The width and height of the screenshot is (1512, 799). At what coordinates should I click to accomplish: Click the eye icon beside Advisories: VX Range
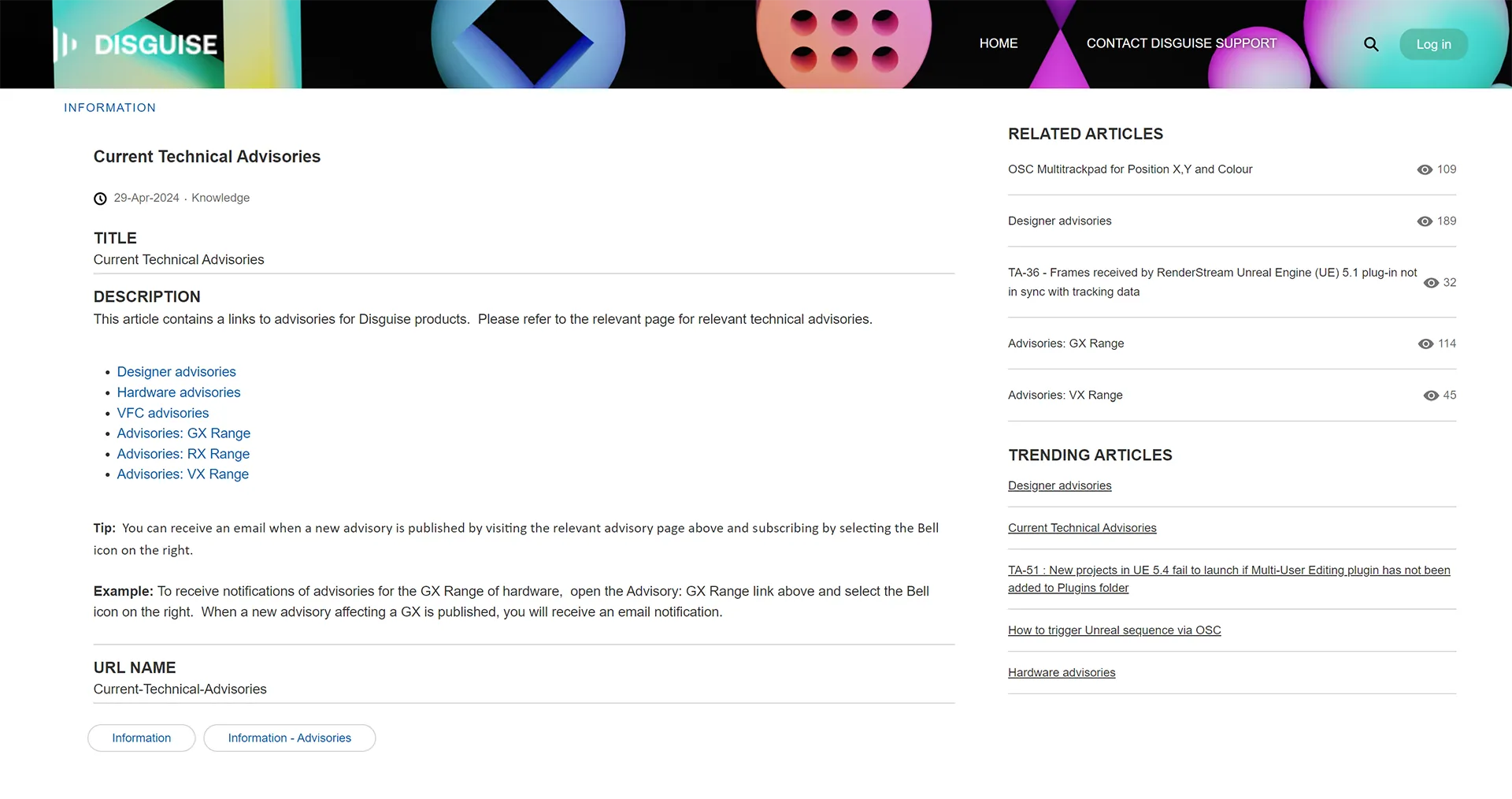point(1431,396)
